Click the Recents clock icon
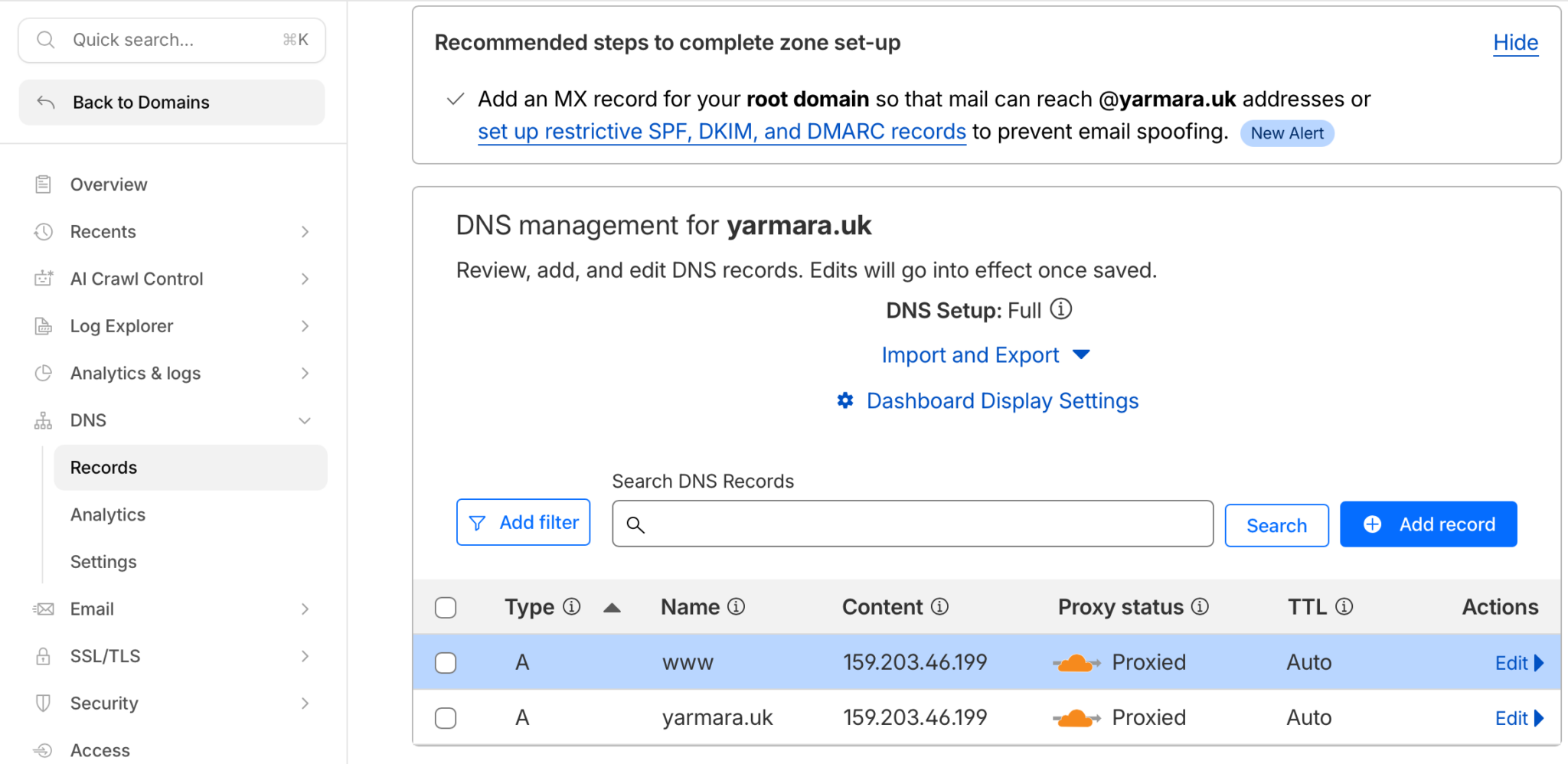This screenshot has height=764, width=1568. tap(44, 232)
